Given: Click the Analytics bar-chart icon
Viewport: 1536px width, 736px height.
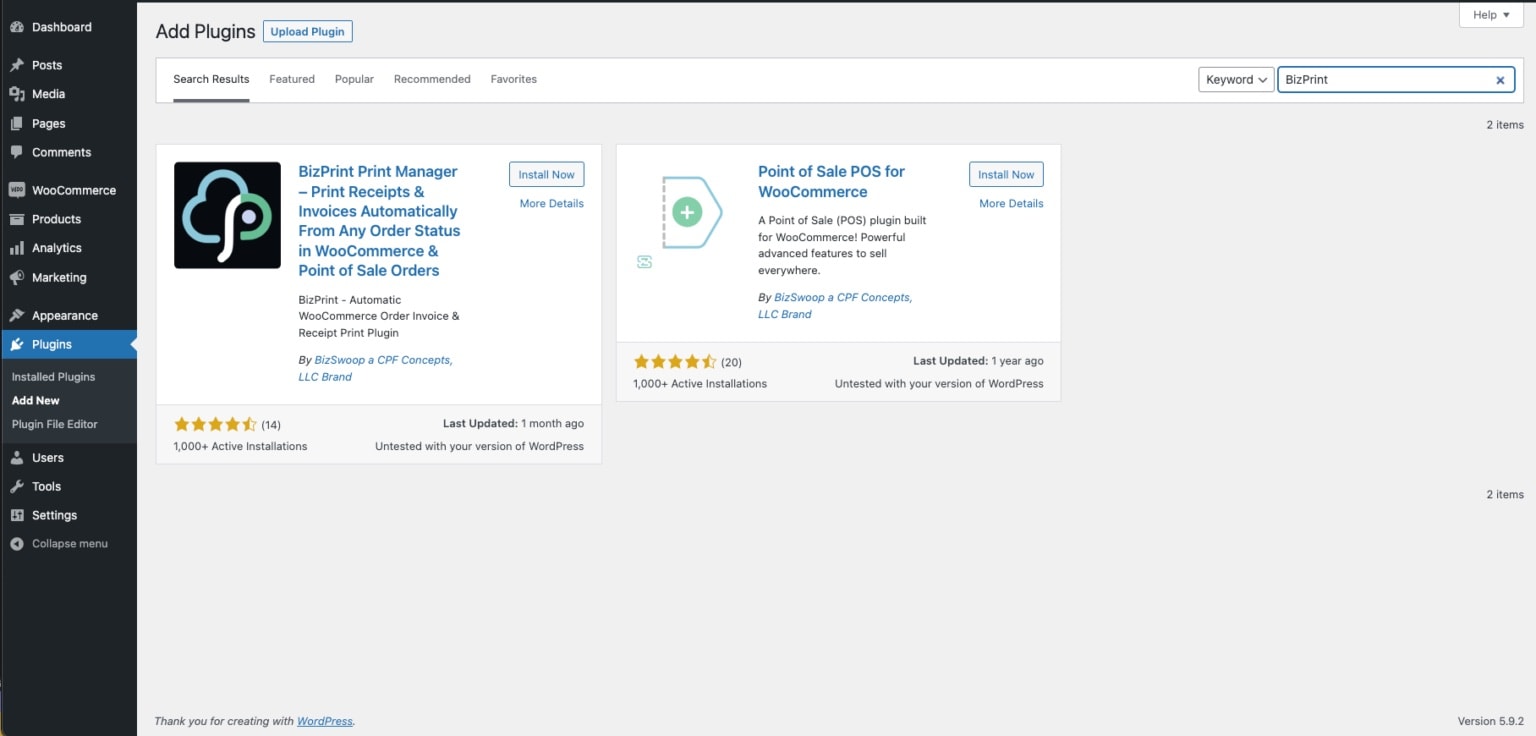Looking at the screenshot, I should pos(17,248).
